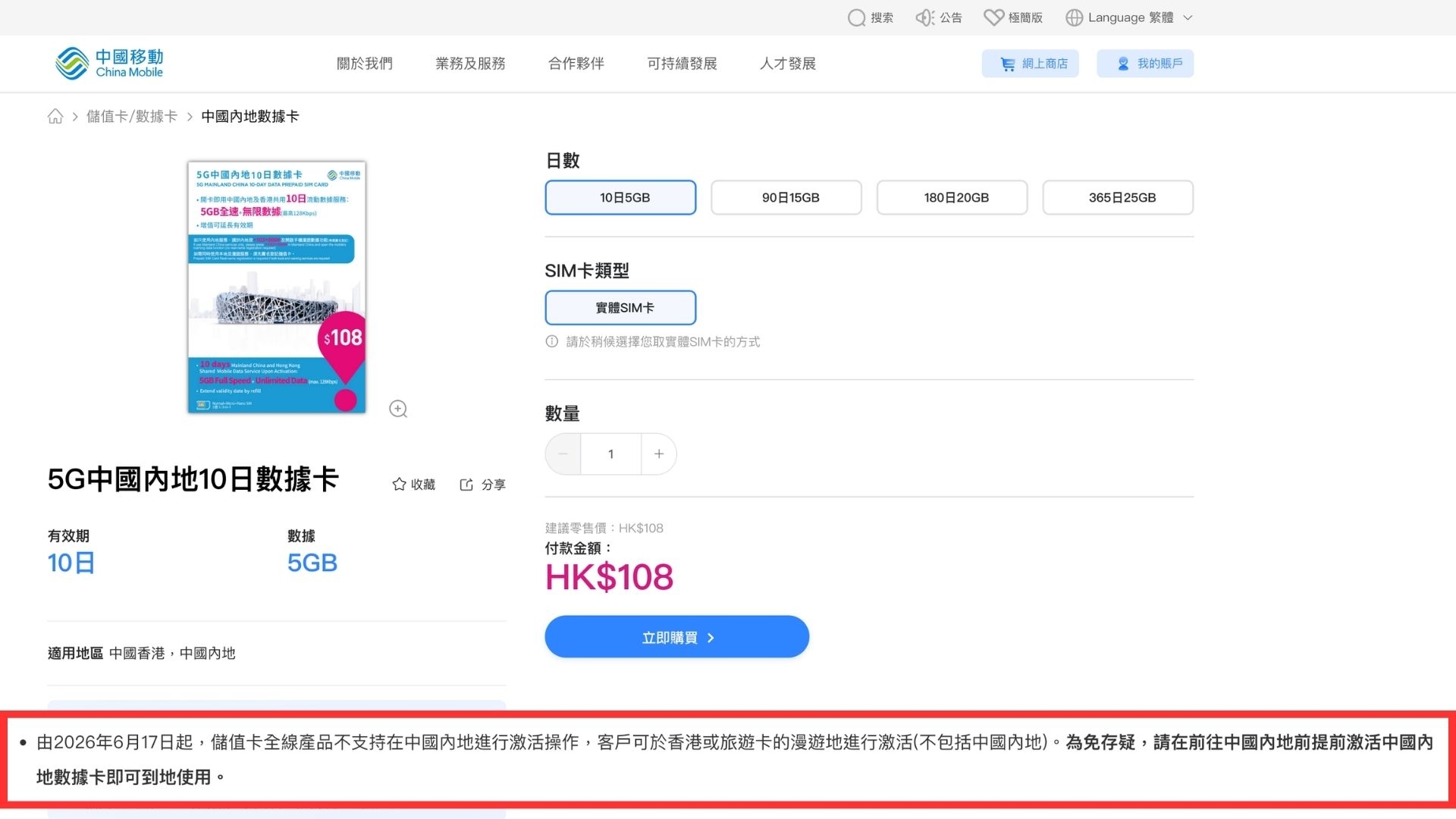Click the home breadcrumb icon
The width and height of the screenshot is (1456, 819).
pos(55,116)
